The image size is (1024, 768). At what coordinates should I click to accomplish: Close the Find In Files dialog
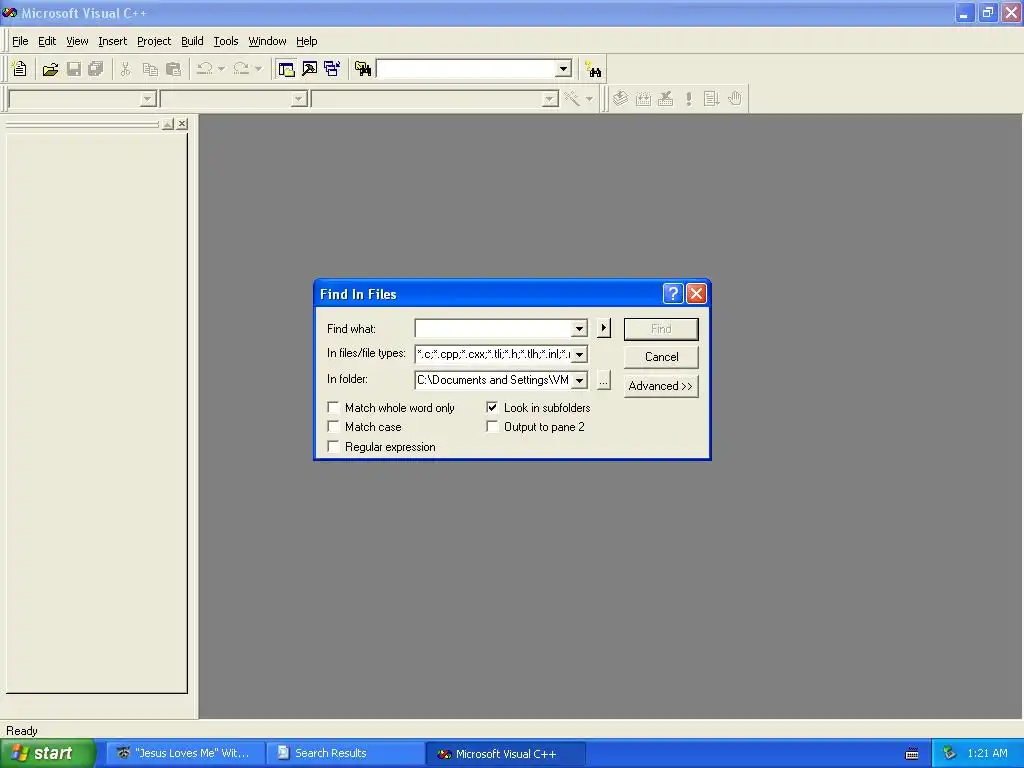[x=696, y=294]
